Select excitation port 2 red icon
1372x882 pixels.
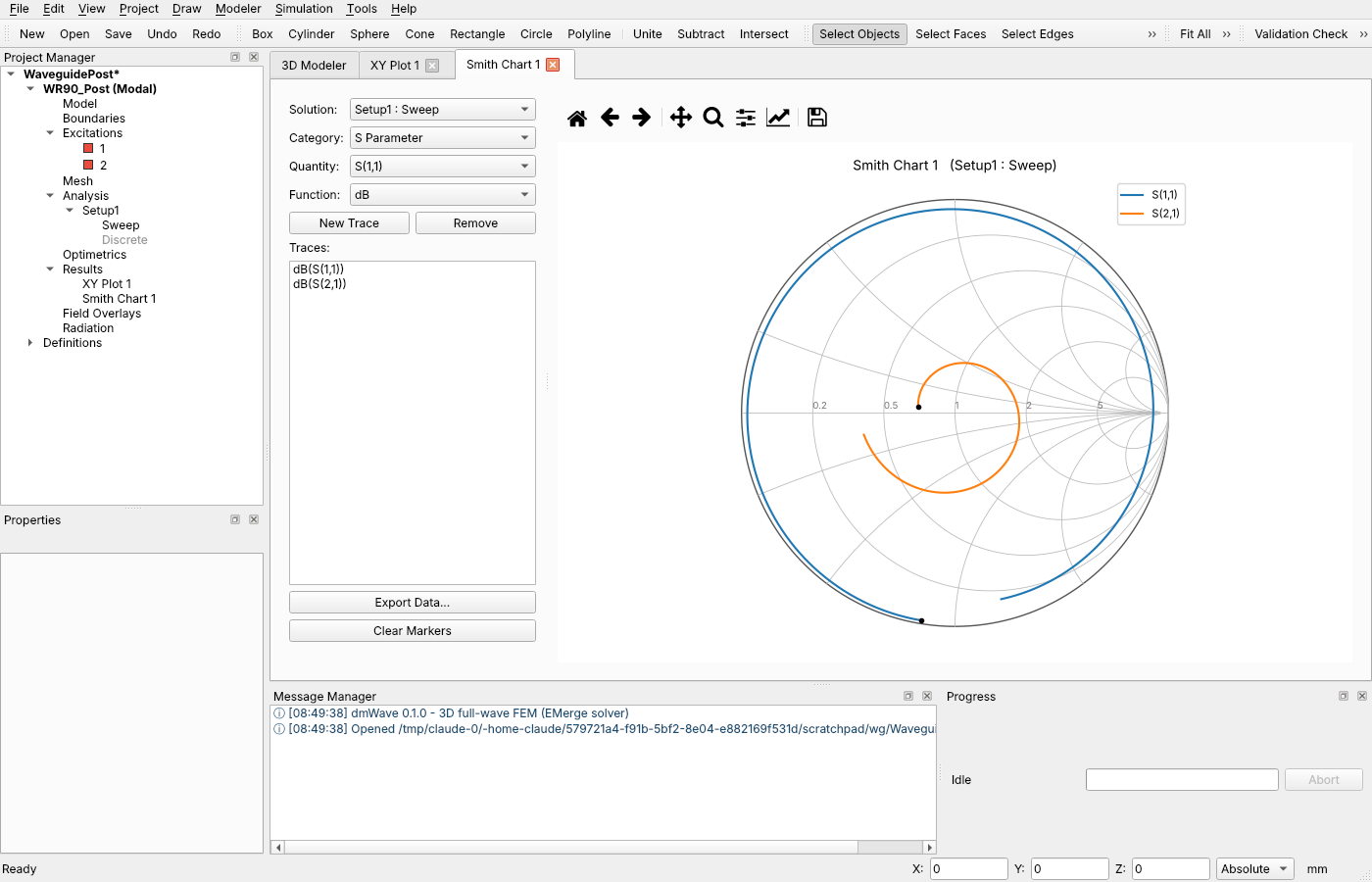[88, 165]
